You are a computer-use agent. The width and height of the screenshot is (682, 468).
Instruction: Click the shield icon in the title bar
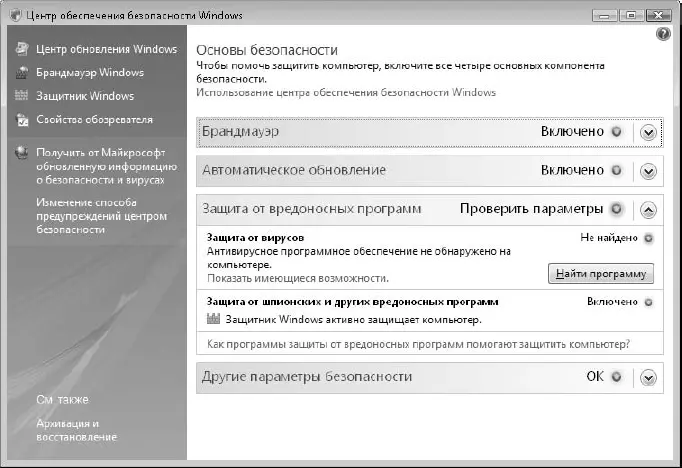tap(15, 15)
